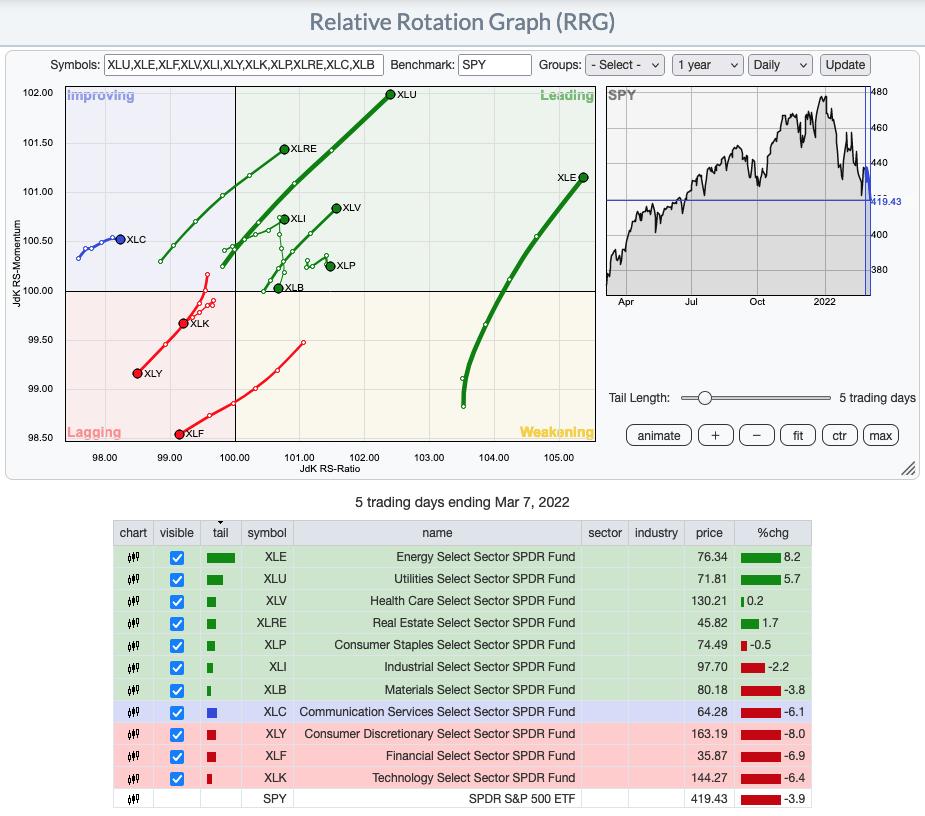Open candlestick chart icon for XLE row

pos(133,557)
